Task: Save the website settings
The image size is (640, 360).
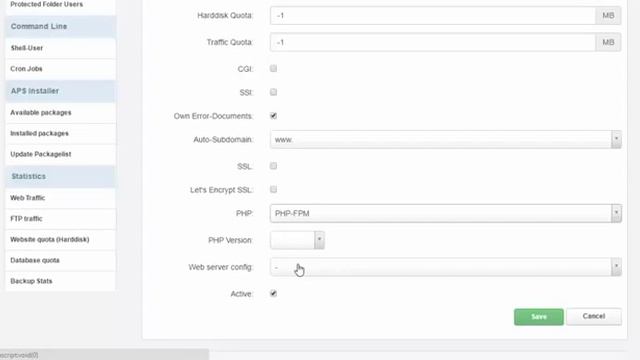Action: pyautogui.click(x=539, y=317)
